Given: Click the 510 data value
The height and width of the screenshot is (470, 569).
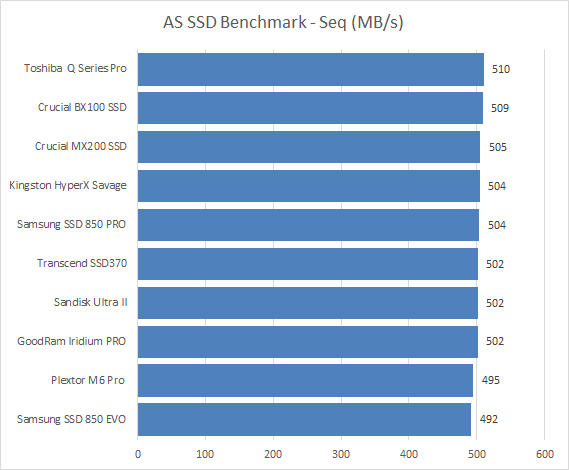Looking at the screenshot, I should [501, 69].
